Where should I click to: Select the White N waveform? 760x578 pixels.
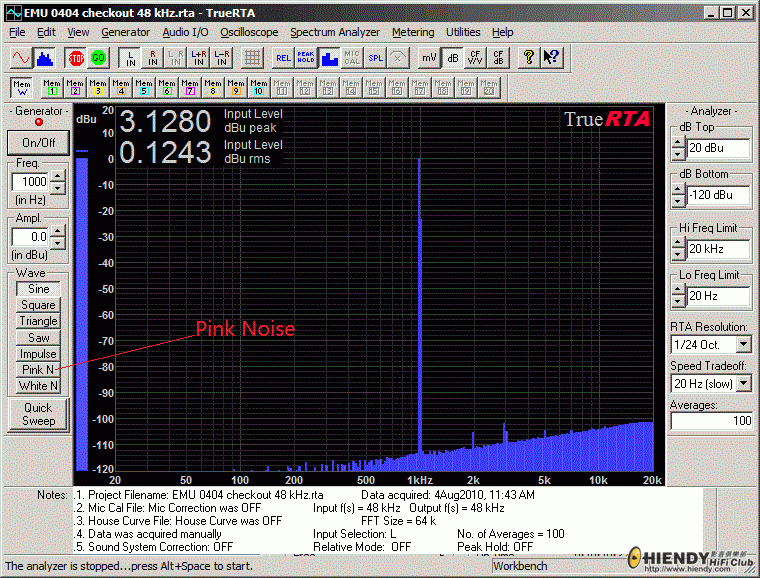38,386
